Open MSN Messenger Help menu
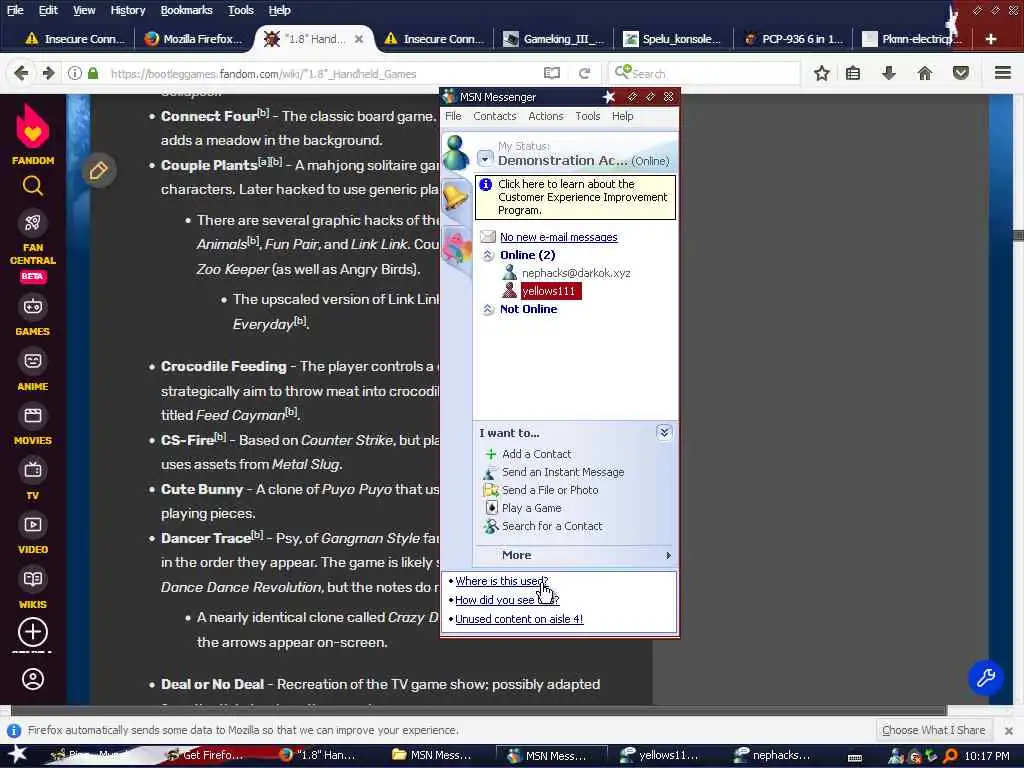Screen dimensions: 1024x768 click(622, 116)
